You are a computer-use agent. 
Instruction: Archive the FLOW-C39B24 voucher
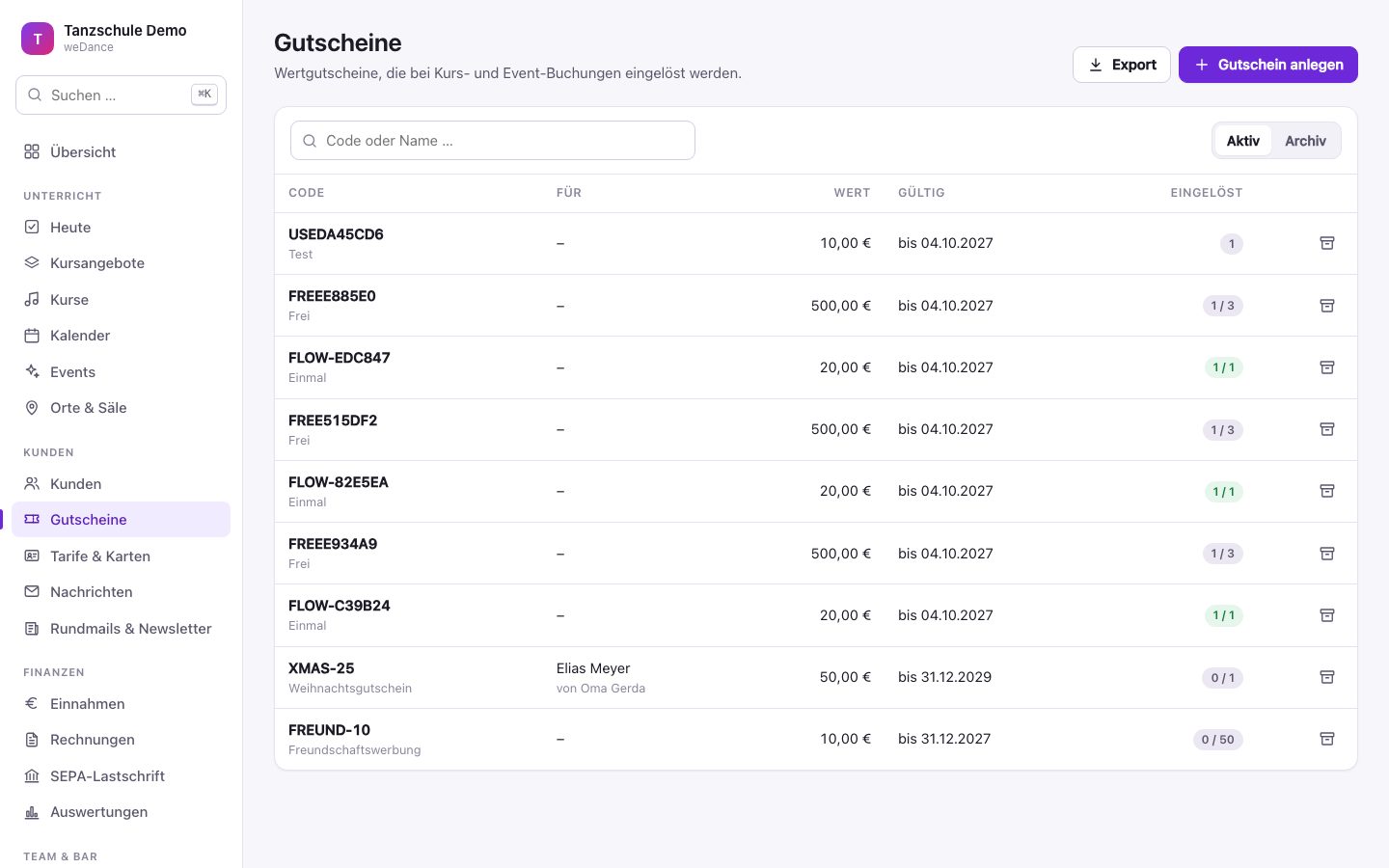(1327, 615)
